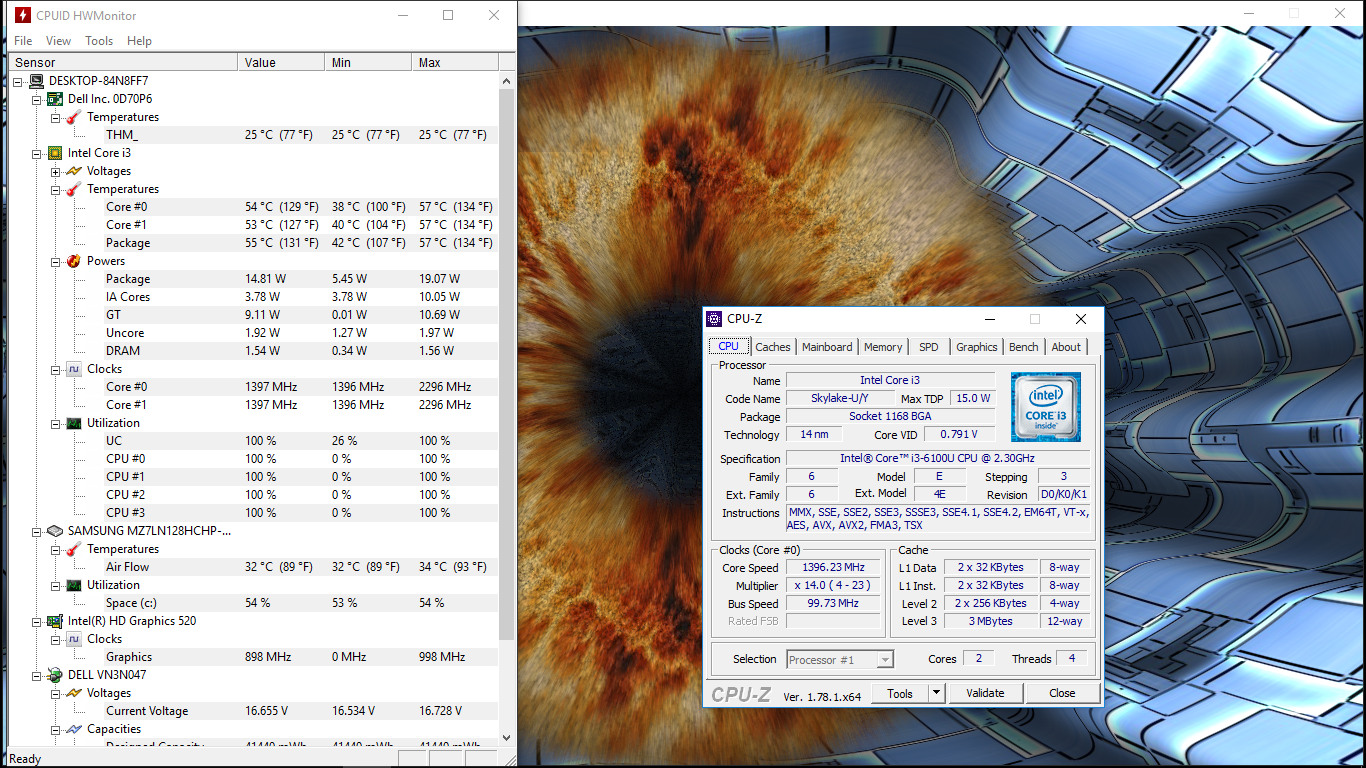Click the Utilization icon under SAMSUNG drive
Viewport: 1366px width, 768px height.
pyautogui.click(x=74, y=585)
